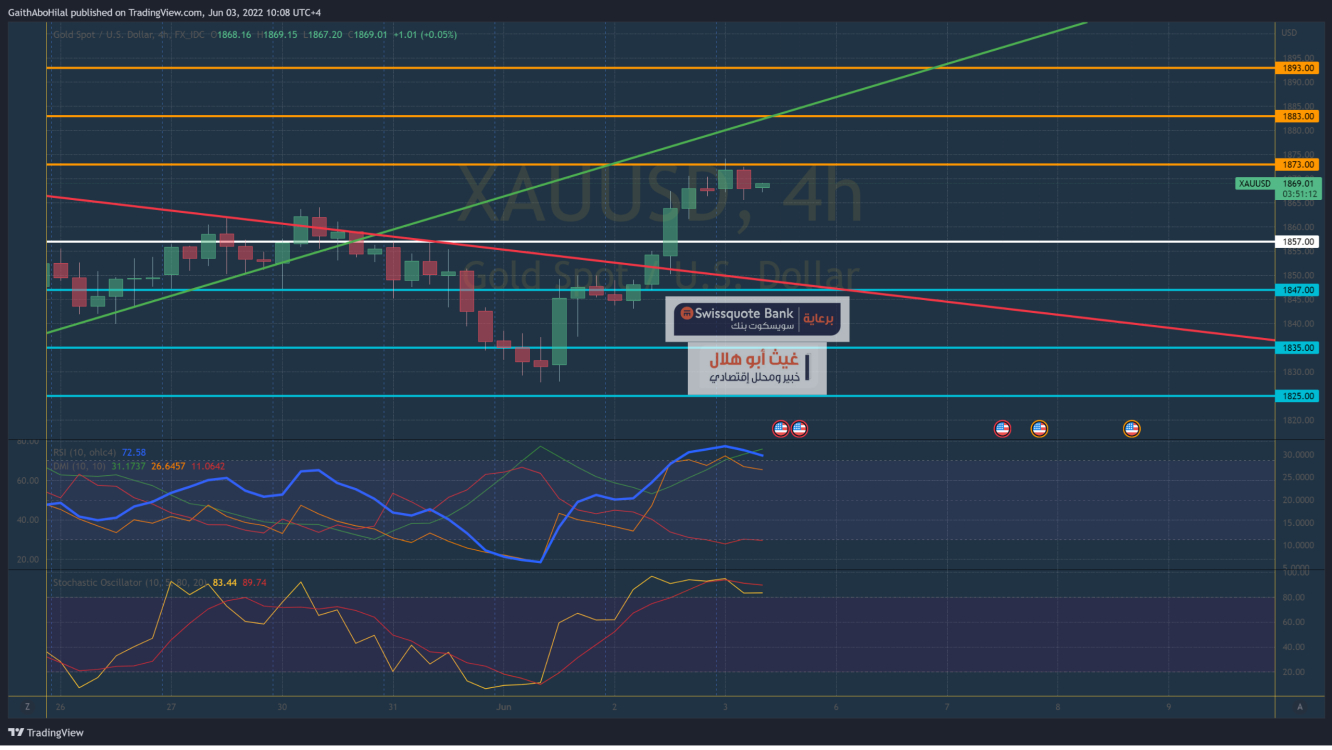This screenshot has width=1332, height=750.
Task: Click the RSI value 72.58
Action: click(133, 452)
